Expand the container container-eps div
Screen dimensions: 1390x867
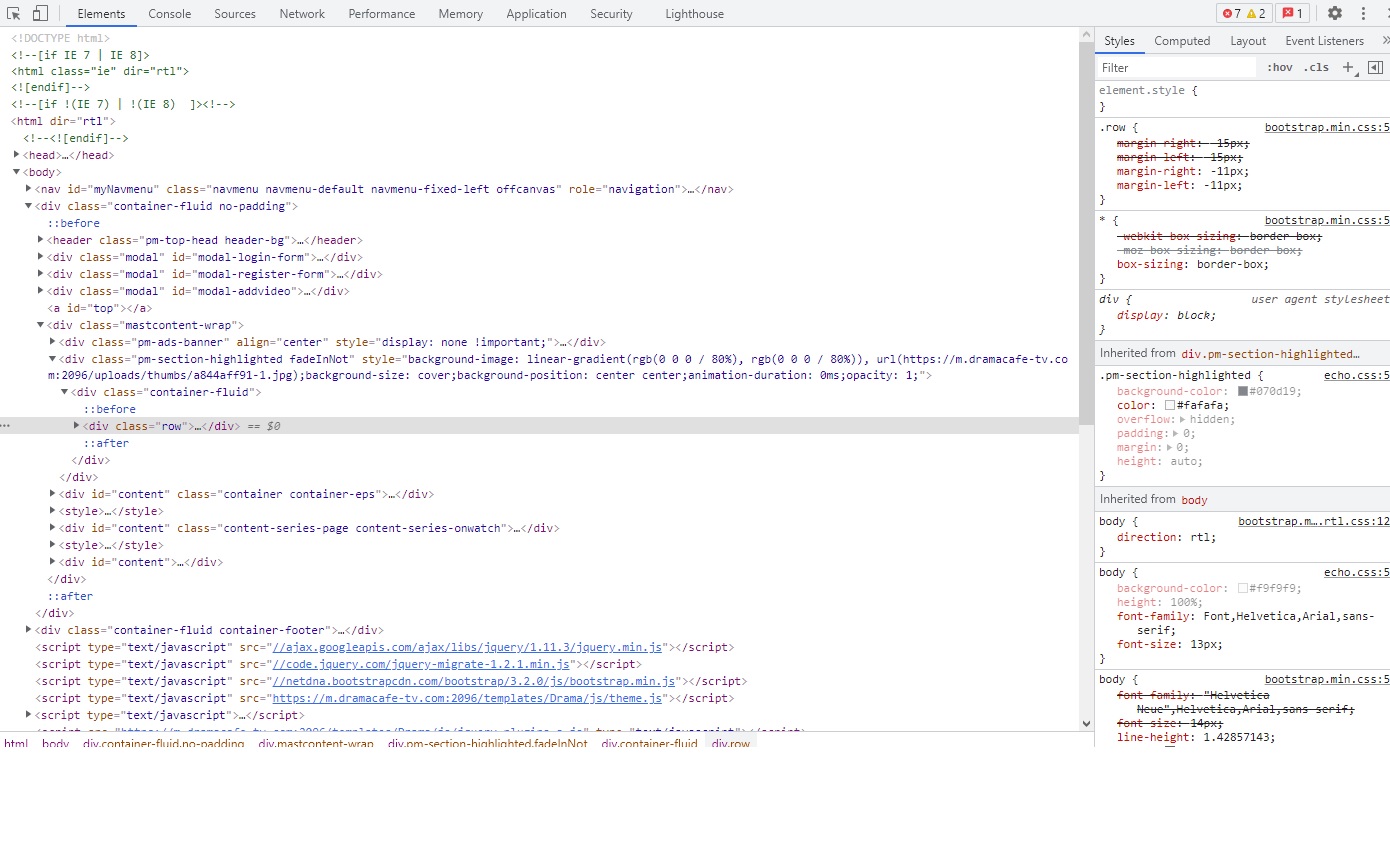(x=53, y=494)
